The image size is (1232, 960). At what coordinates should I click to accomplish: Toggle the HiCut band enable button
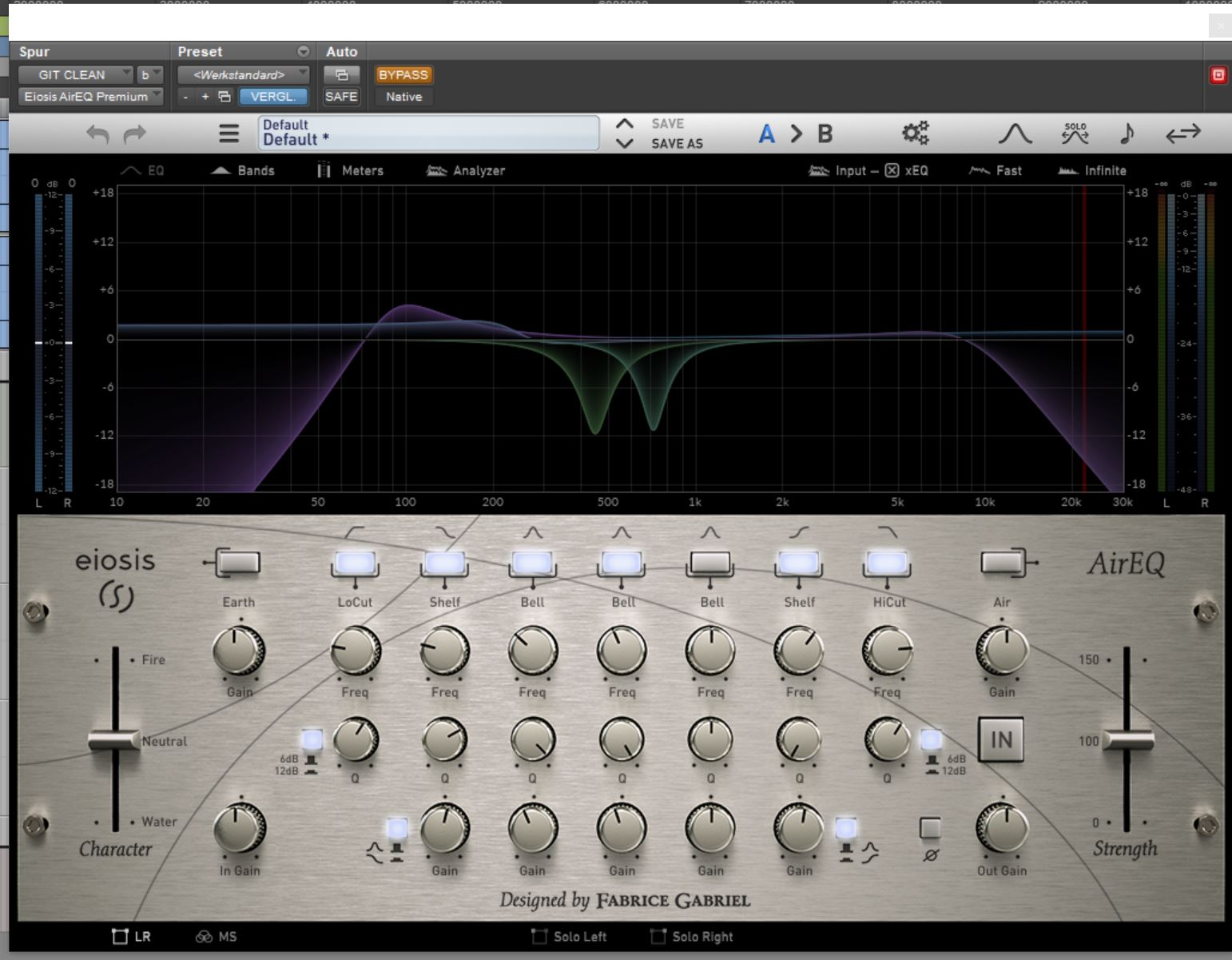(x=887, y=564)
